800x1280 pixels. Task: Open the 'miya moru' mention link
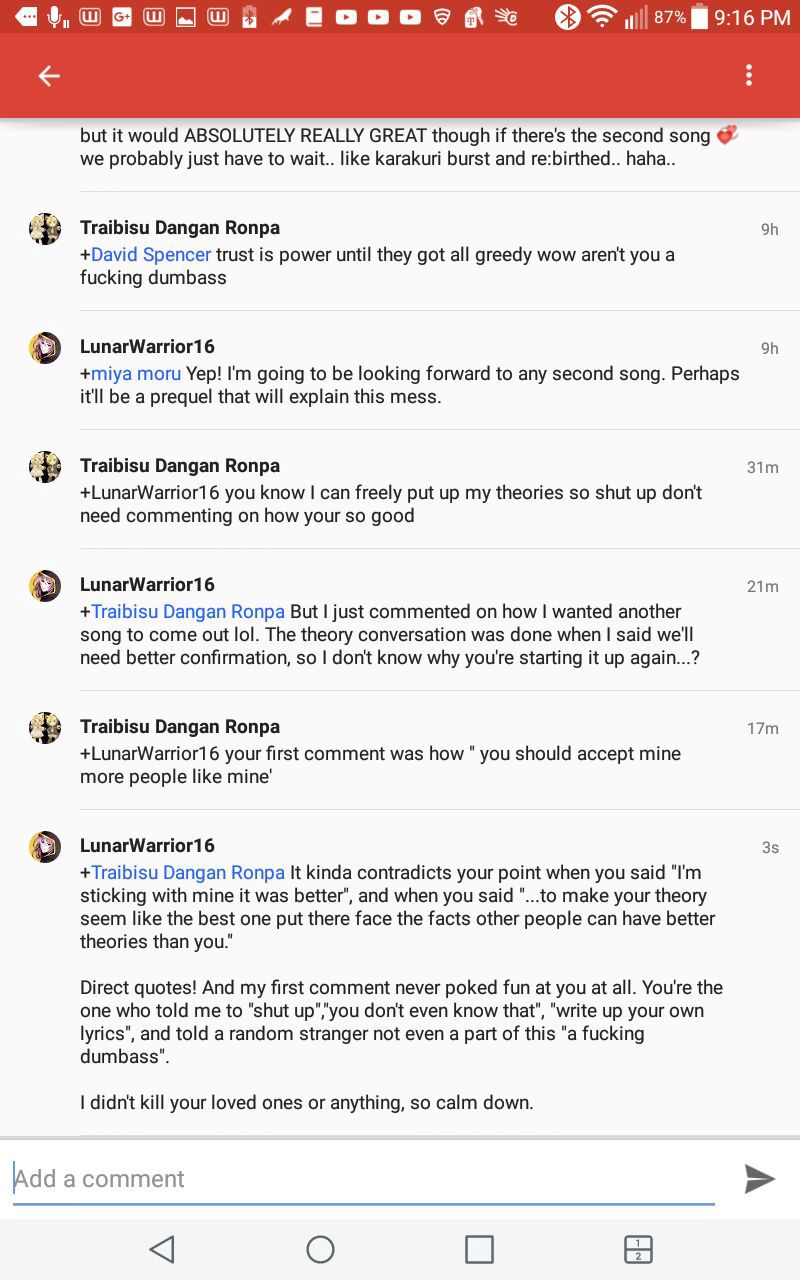pyautogui.click(x=136, y=374)
